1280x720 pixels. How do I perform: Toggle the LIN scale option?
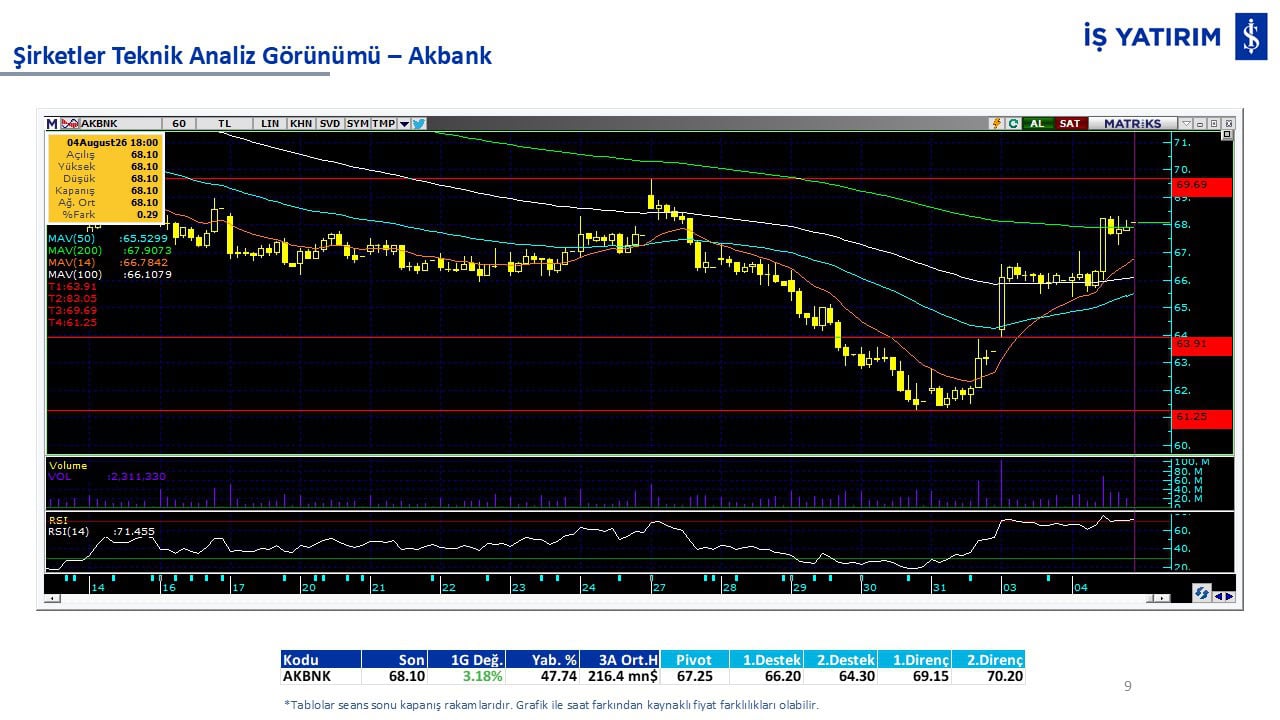(x=270, y=123)
